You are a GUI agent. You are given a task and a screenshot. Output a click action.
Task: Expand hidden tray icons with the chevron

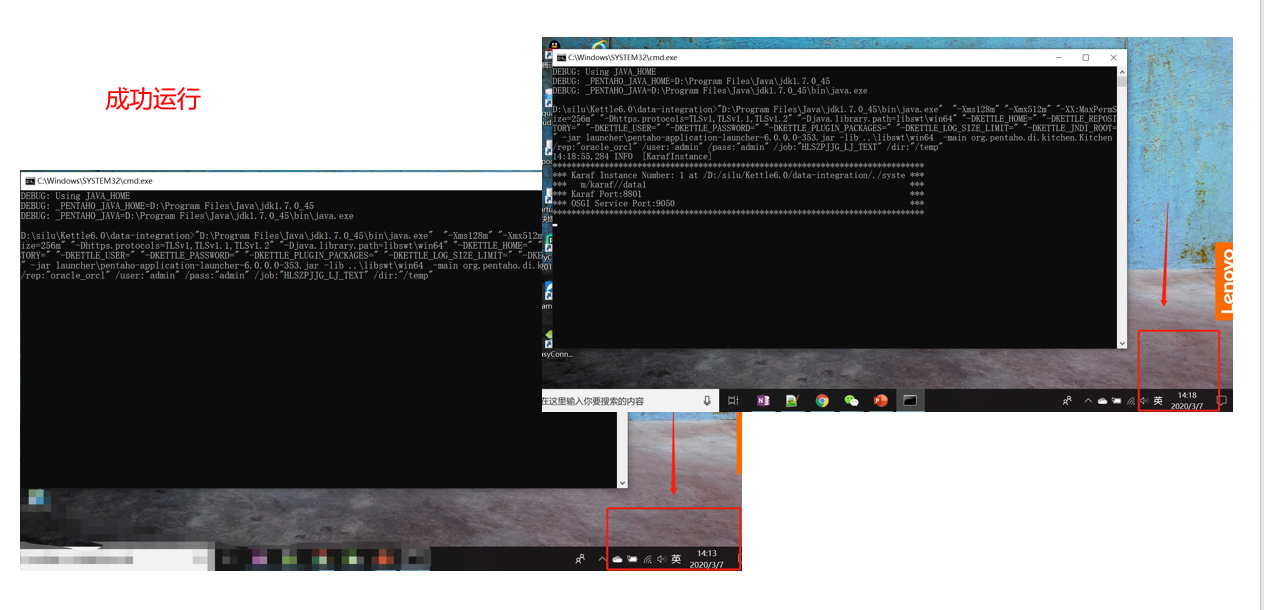pyautogui.click(x=1089, y=400)
